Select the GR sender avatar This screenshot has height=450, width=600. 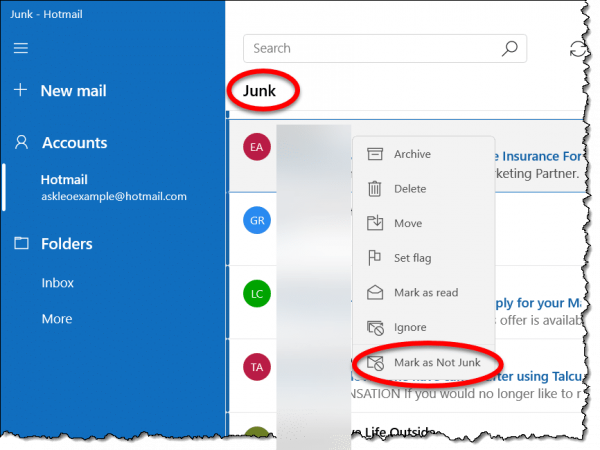[257, 220]
